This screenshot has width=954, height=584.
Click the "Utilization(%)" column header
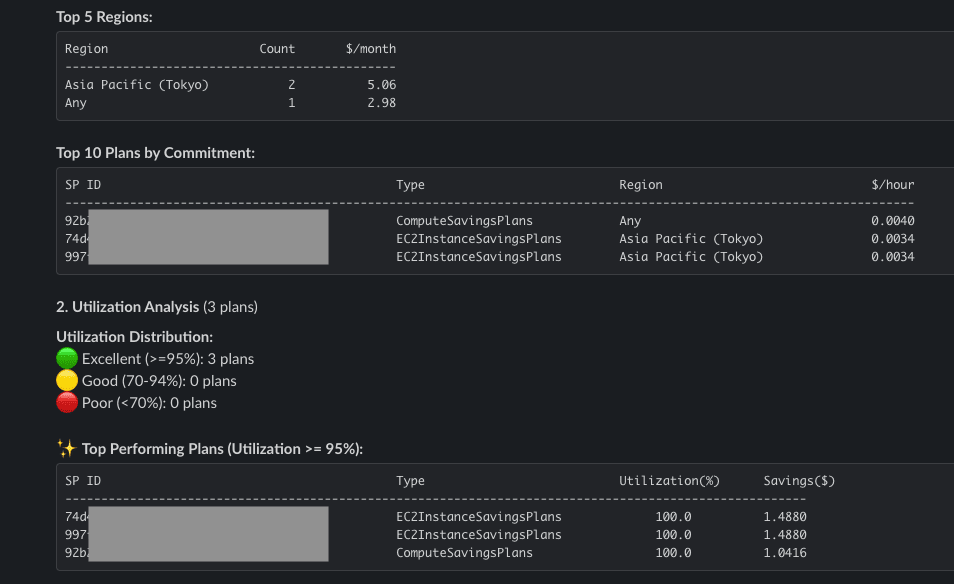coord(669,481)
